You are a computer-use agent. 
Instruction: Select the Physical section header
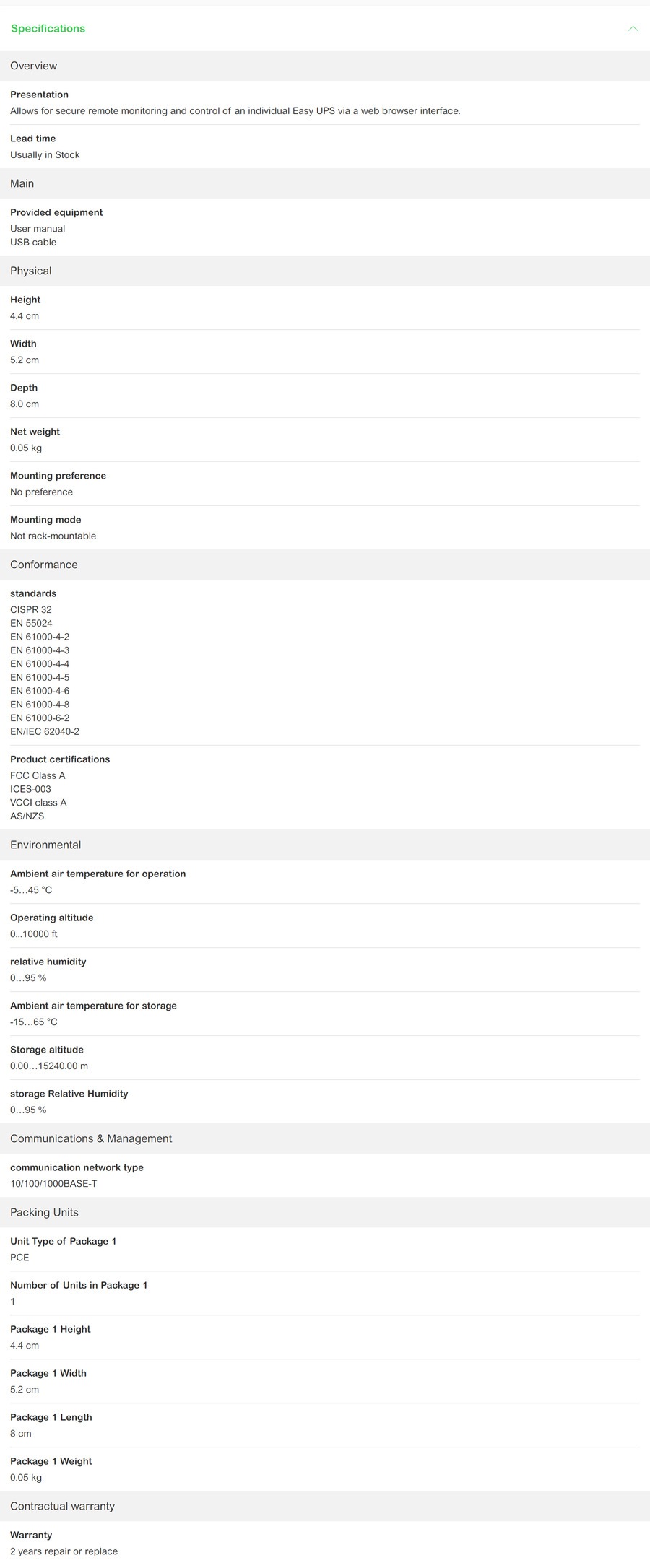click(31, 271)
